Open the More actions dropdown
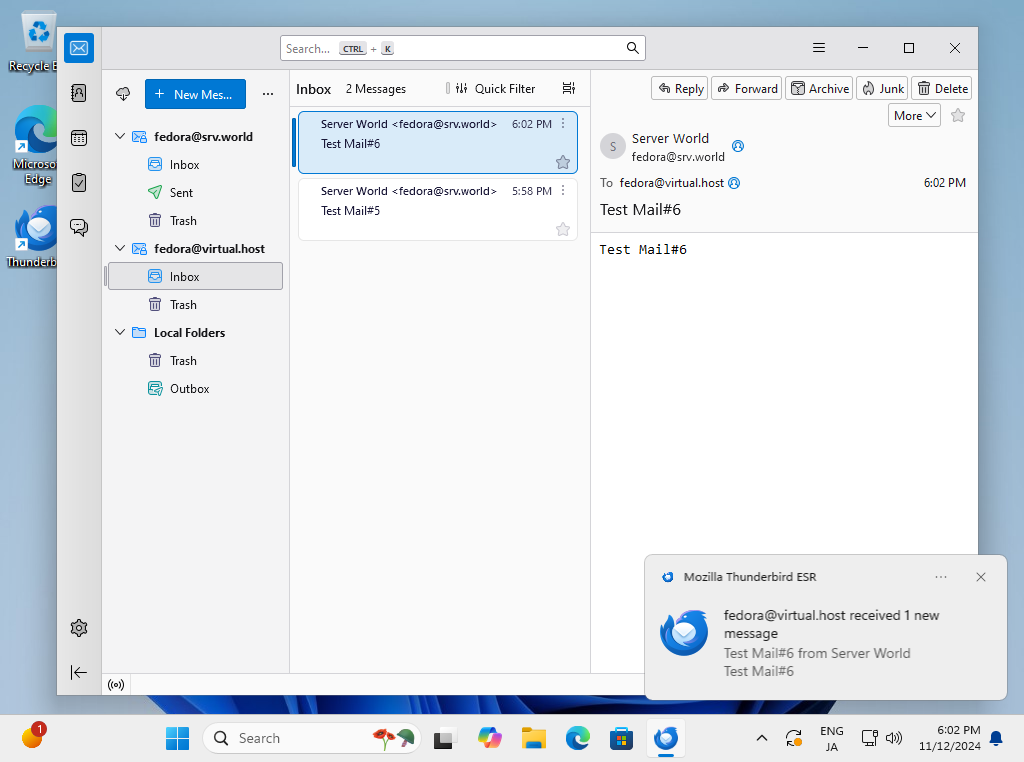 tap(914, 116)
